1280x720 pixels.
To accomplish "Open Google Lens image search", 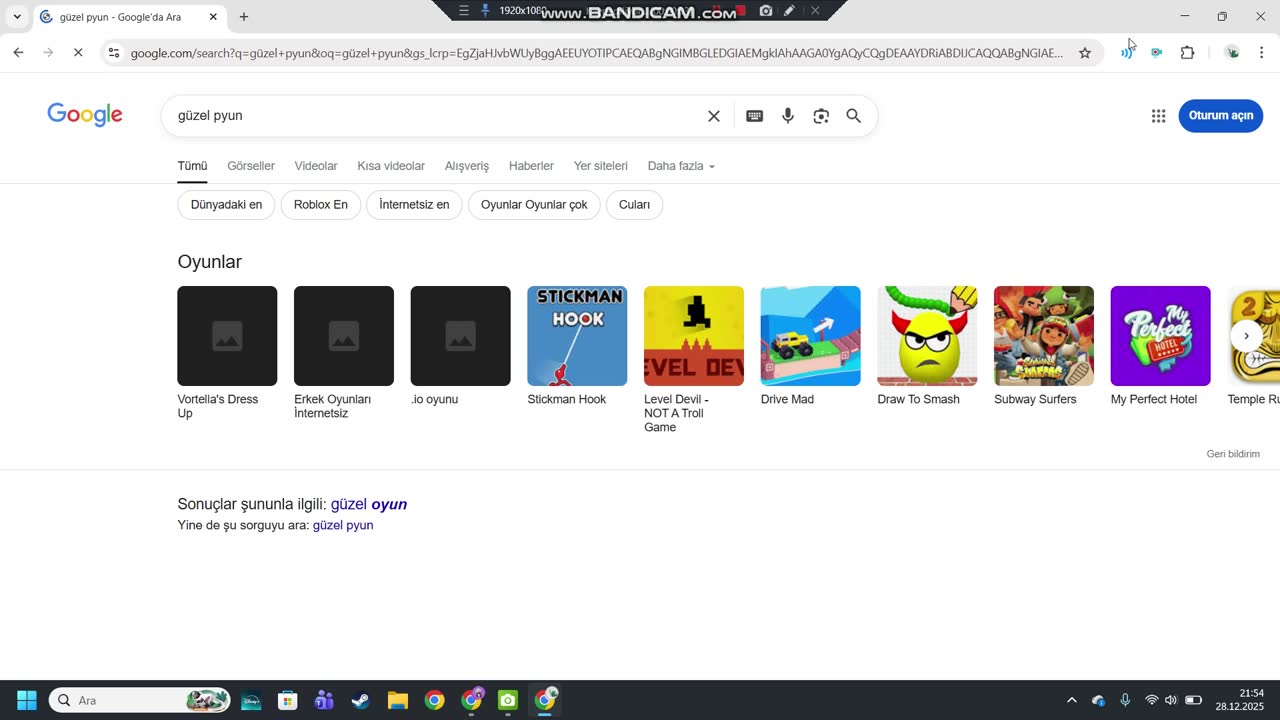I will [821, 116].
